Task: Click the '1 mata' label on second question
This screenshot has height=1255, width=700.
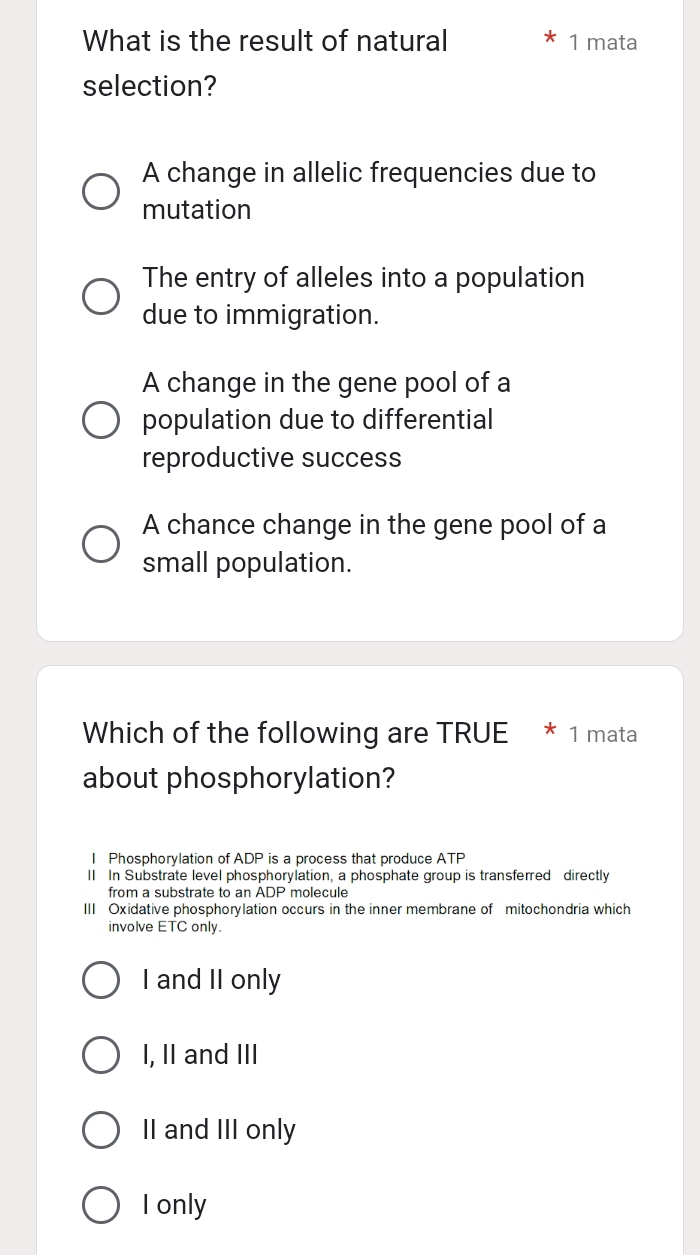Action: pos(603,734)
